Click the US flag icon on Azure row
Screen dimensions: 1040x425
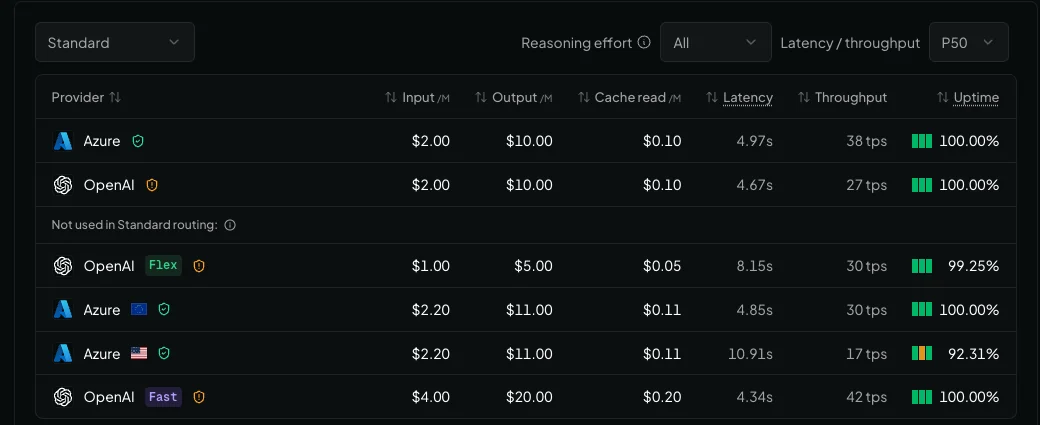139,353
